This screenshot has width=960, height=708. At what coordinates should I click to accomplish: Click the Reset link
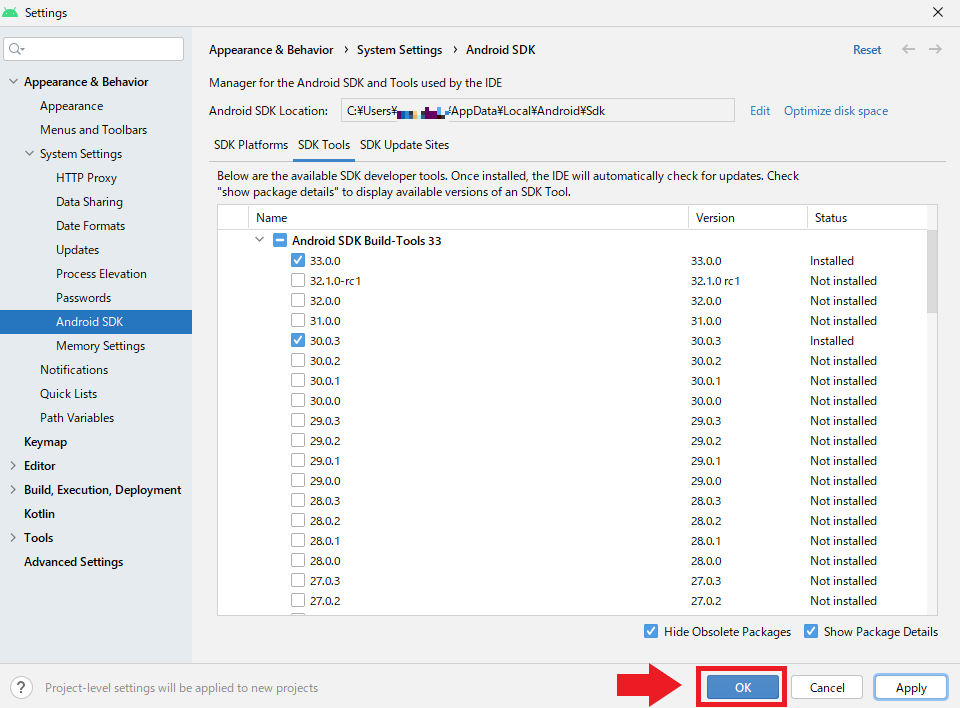point(867,50)
